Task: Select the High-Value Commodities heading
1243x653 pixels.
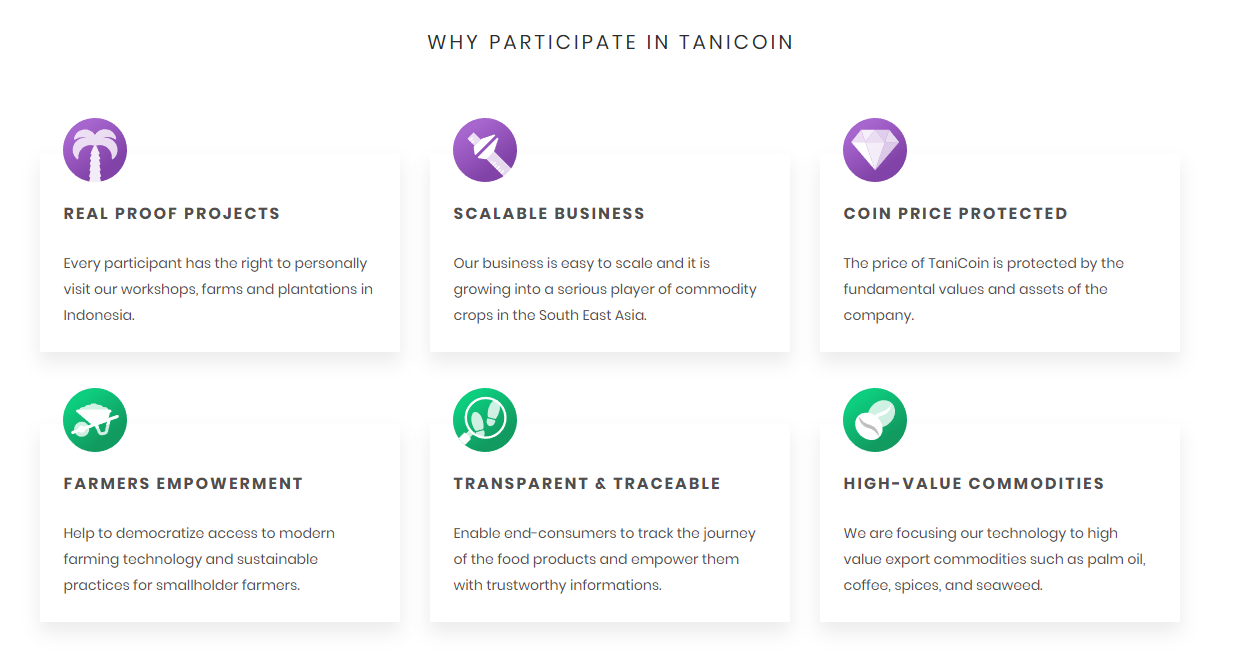Action: [x=974, y=483]
